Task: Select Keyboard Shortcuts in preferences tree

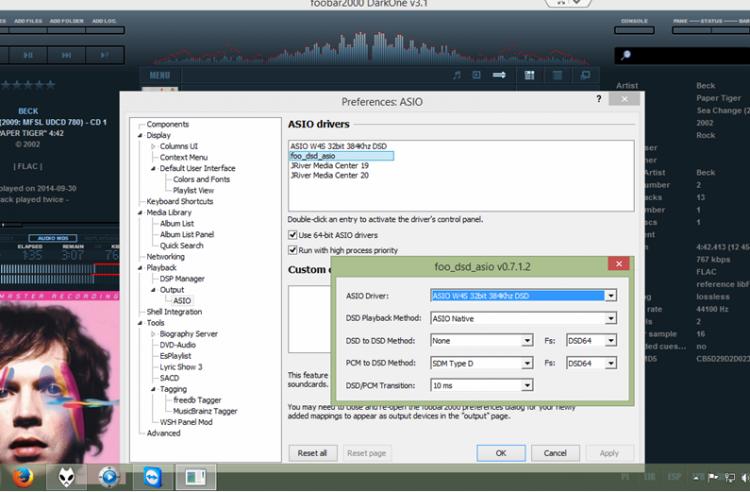Action: click(179, 201)
